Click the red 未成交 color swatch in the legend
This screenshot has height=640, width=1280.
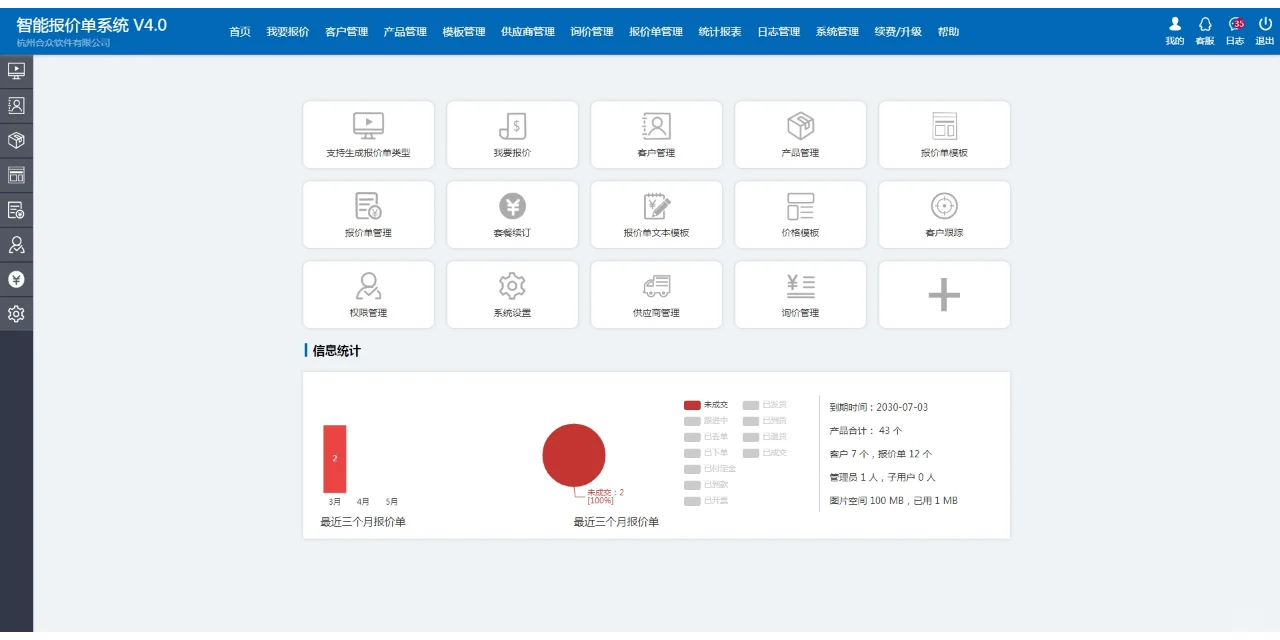pyautogui.click(x=692, y=404)
